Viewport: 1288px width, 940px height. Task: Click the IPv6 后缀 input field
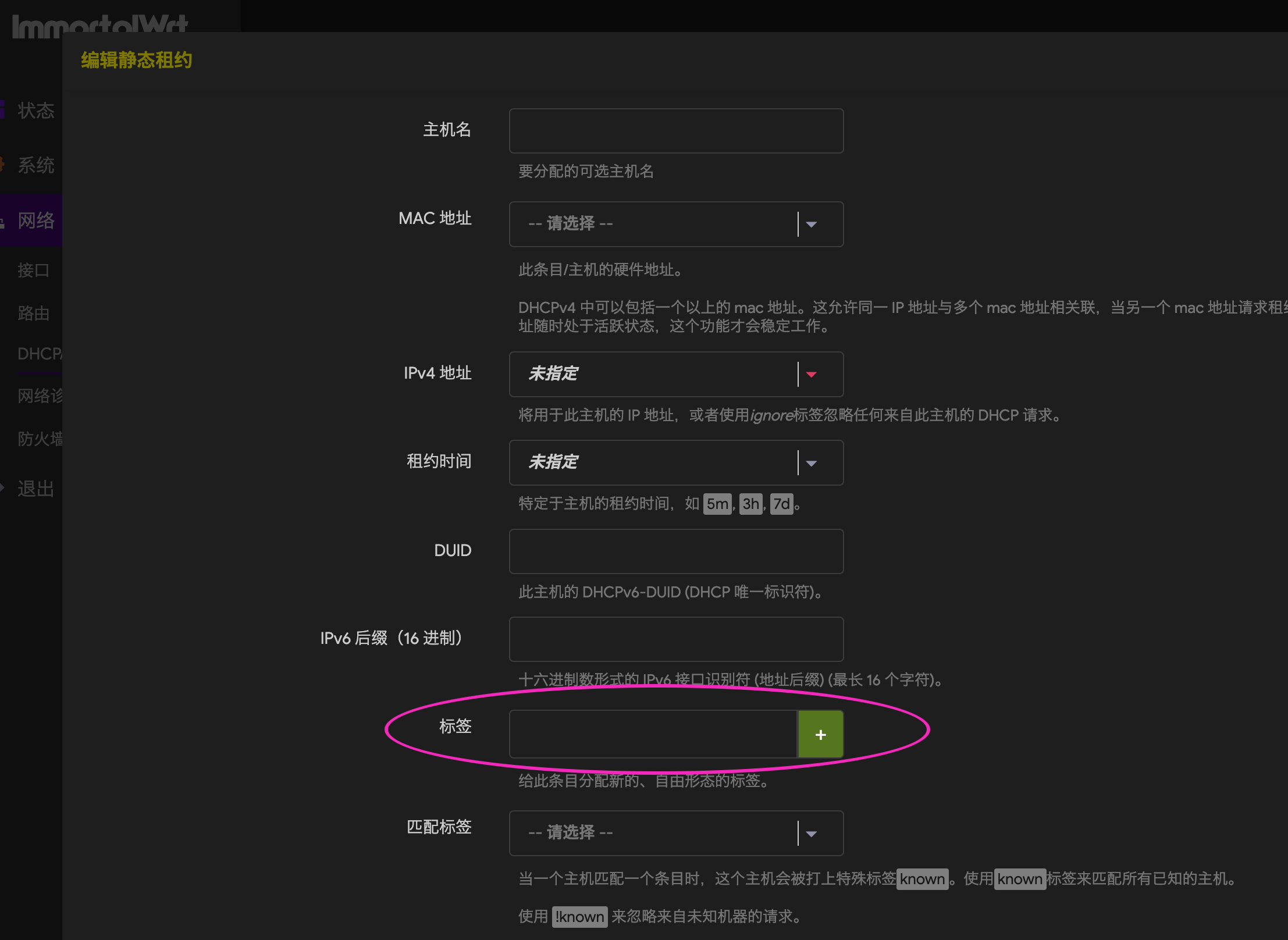coord(675,639)
